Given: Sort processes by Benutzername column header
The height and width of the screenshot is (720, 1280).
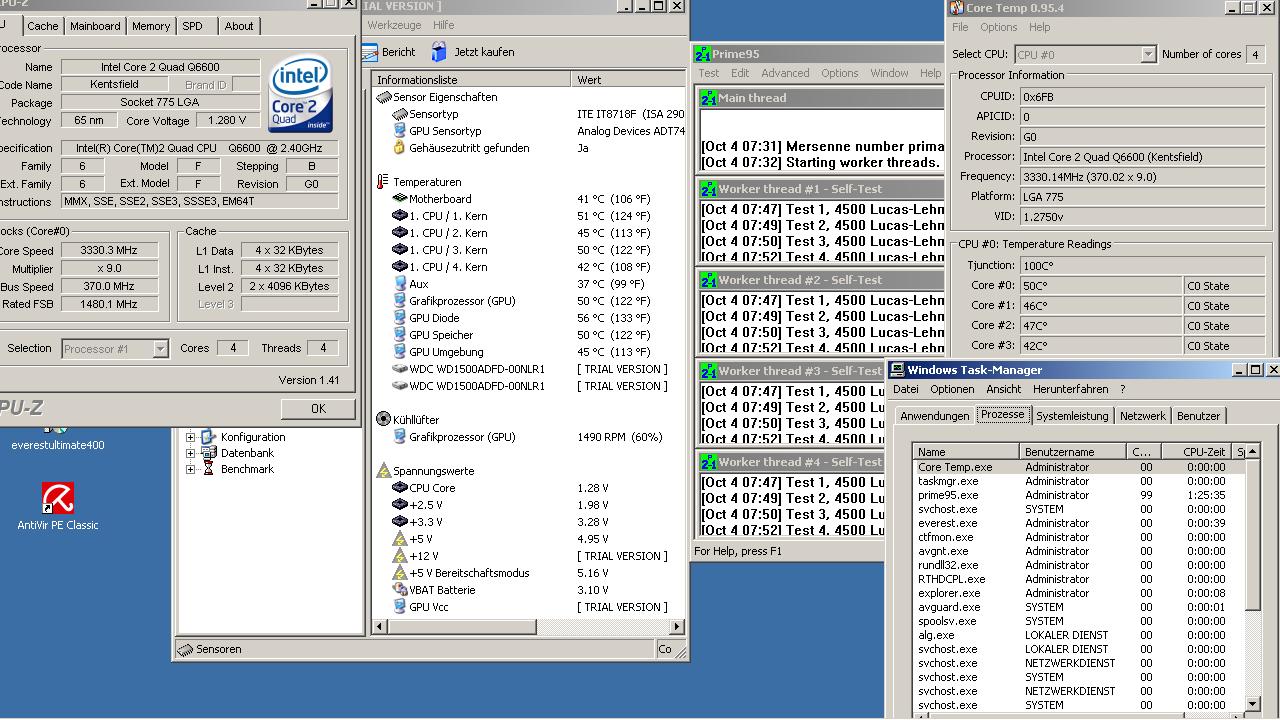Looking at the screenshot, I should 1074,452.
